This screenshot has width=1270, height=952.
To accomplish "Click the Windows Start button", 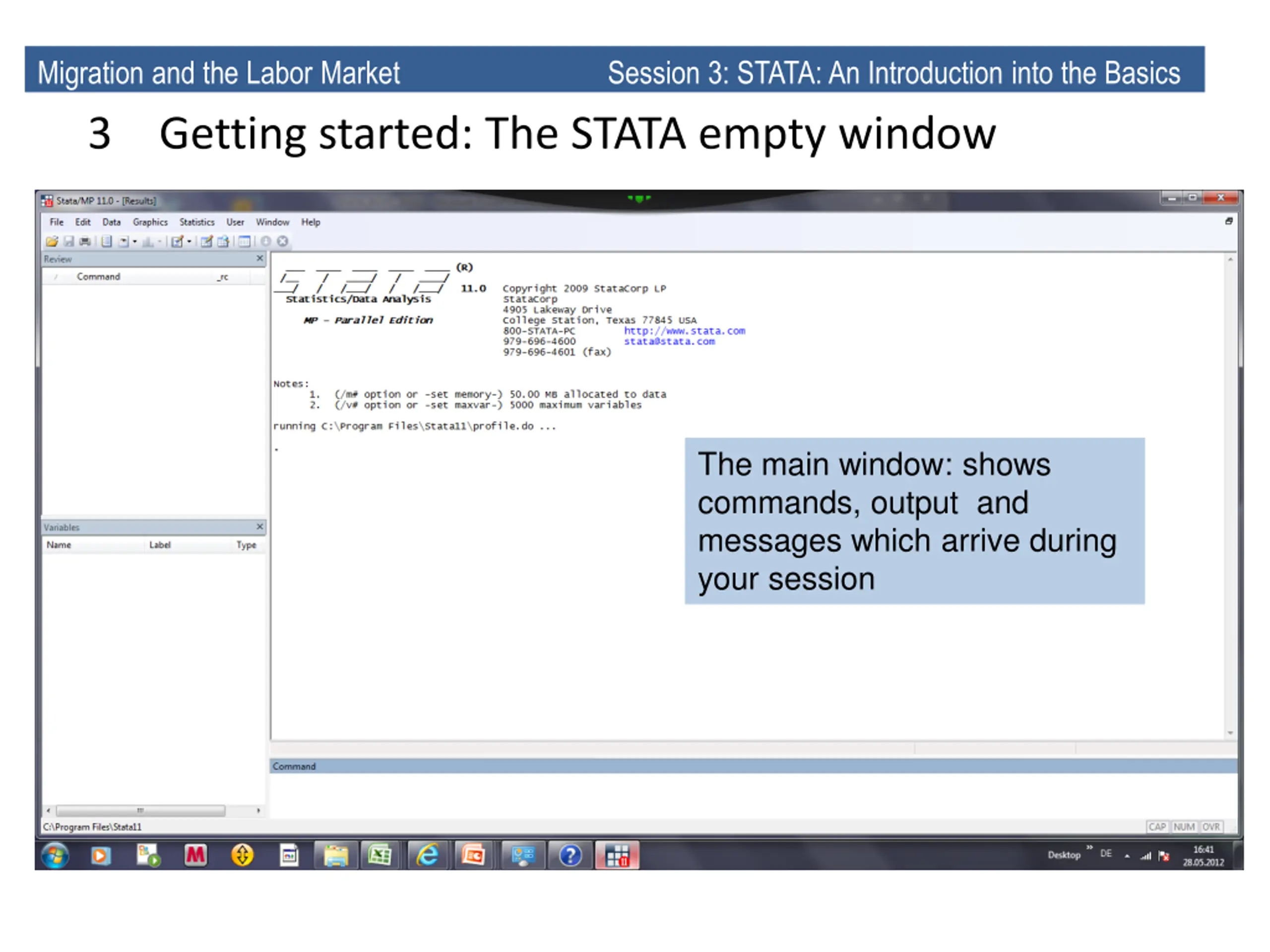I will click(55, 856).
